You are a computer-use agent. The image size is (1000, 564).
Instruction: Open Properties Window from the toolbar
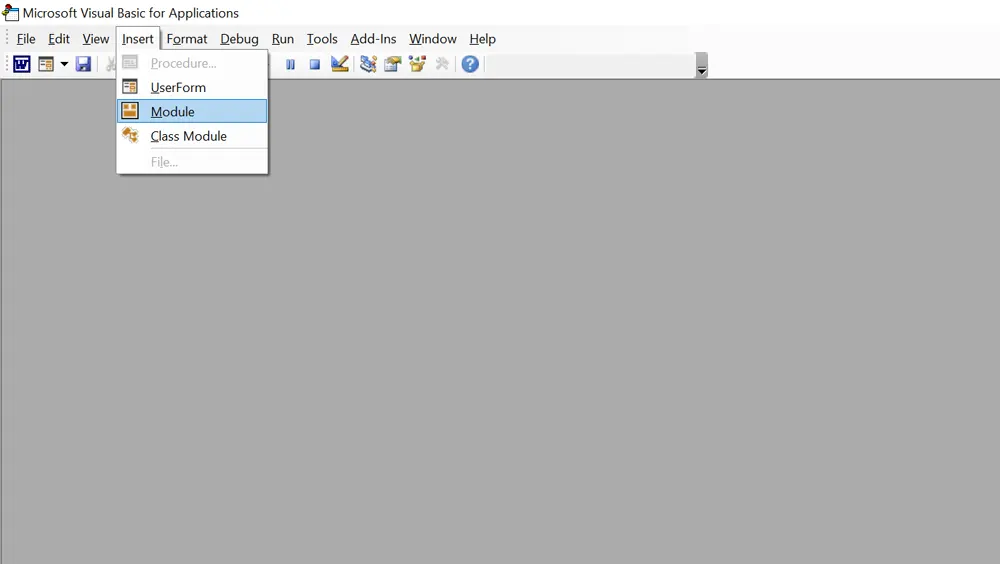[392, 64]
